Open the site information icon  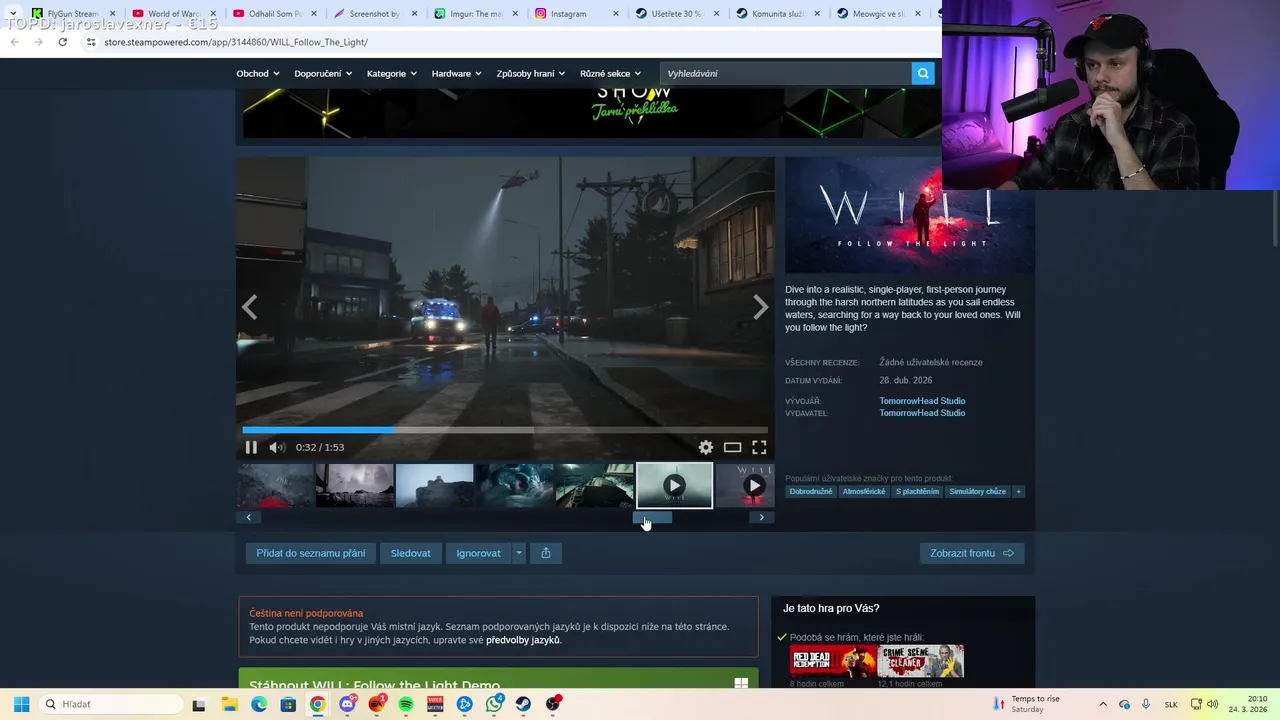[90, 42]
